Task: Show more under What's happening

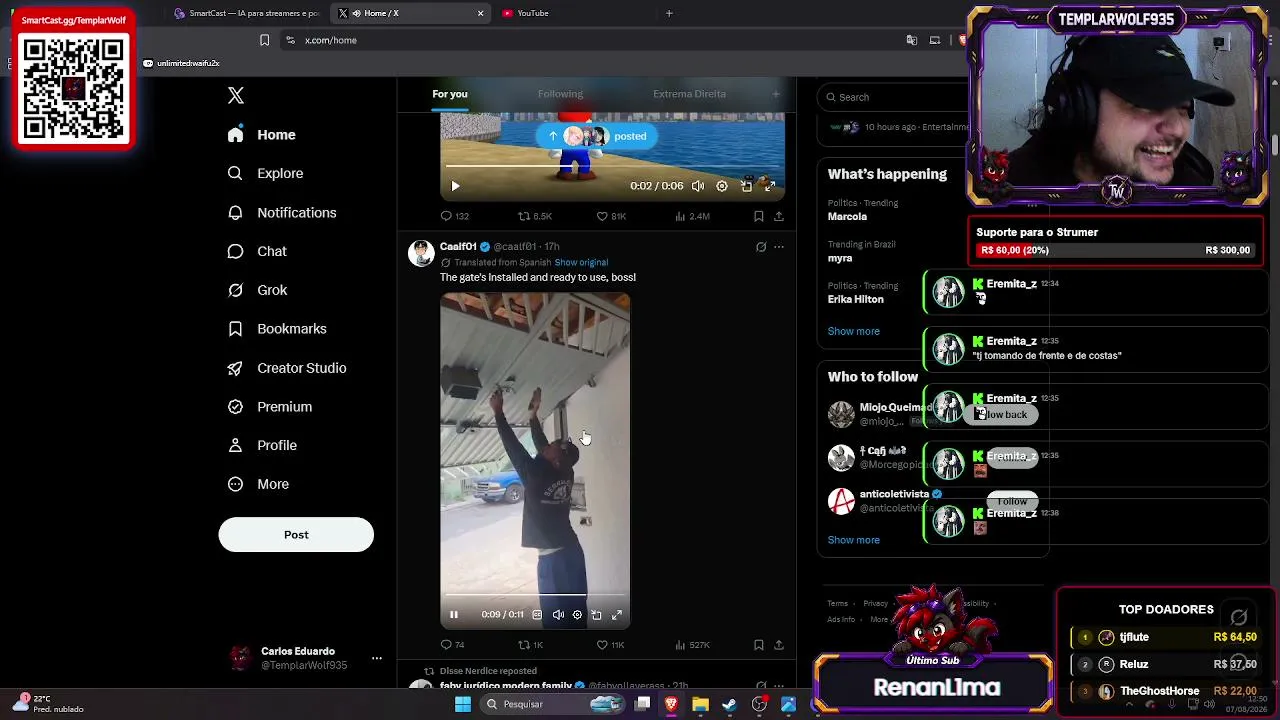Action: [x=854, y=331]
